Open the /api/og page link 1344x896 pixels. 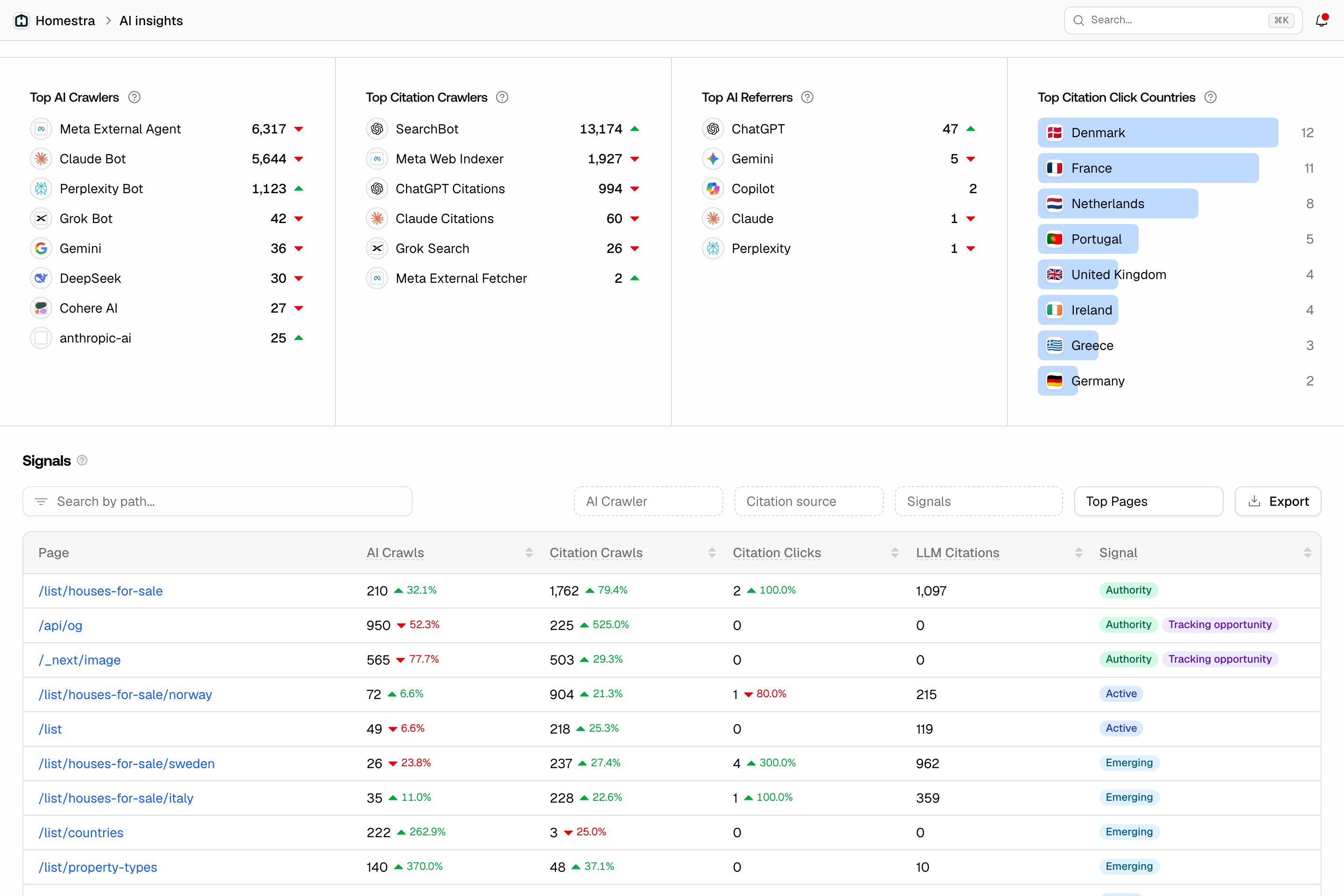click(x=61, y=625)
